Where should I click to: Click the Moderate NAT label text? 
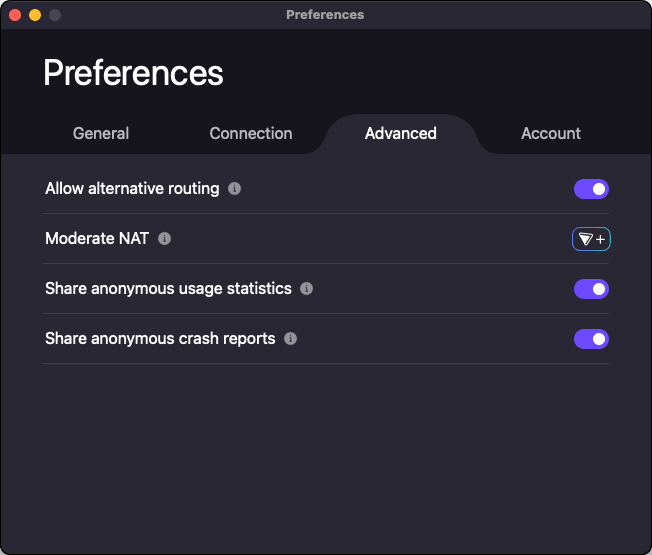click(x=97, y=239)
